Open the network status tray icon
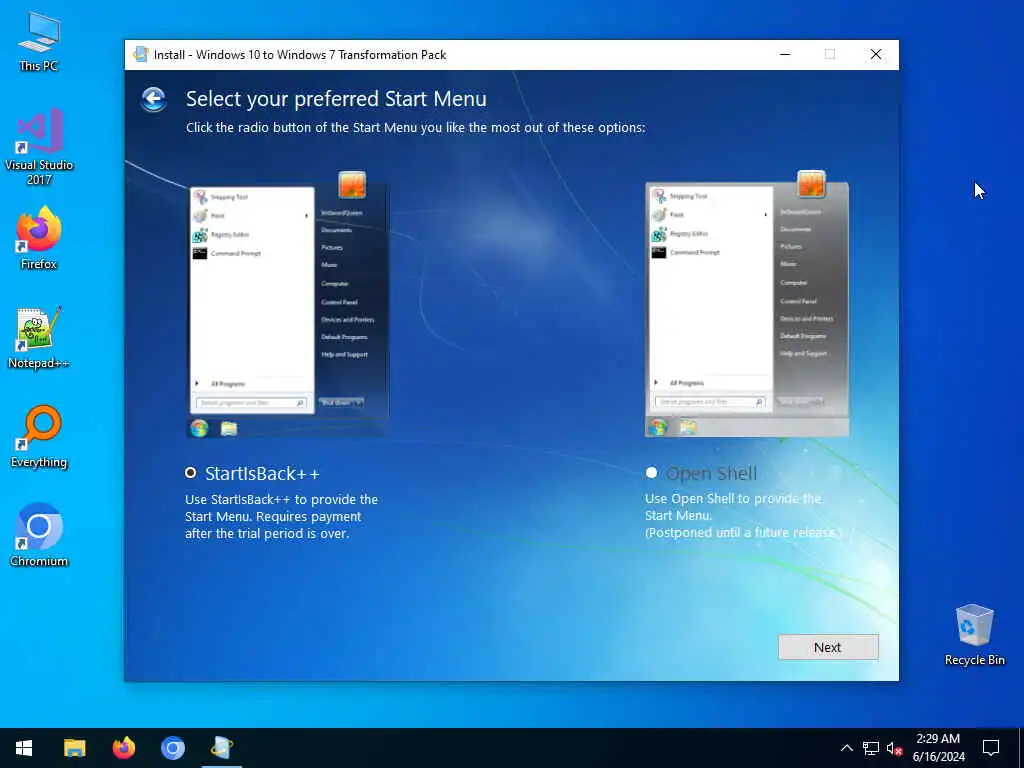This screenshot has width=1024, height=768. [871, 748]
